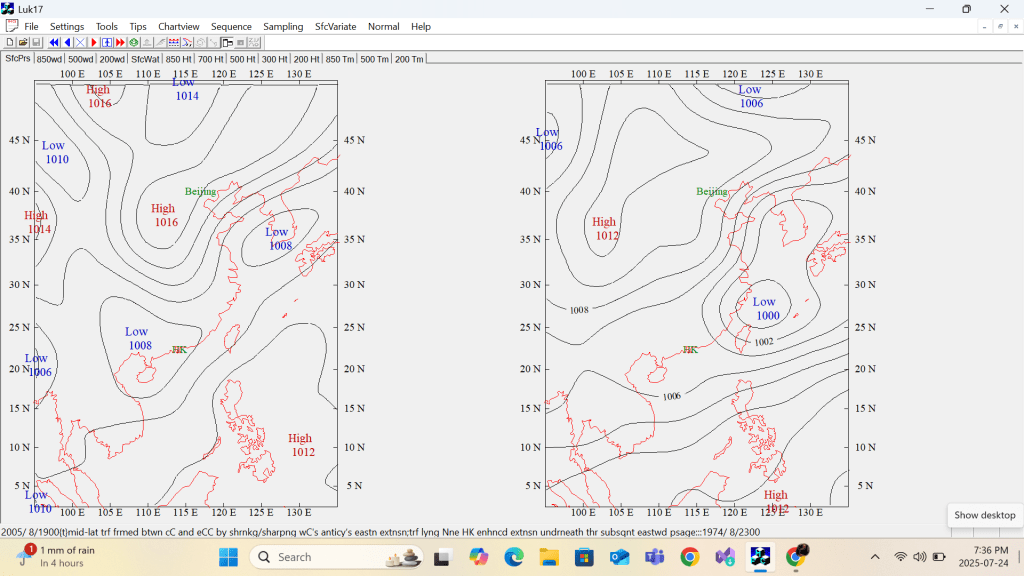Open the Chartview menu

178,26
